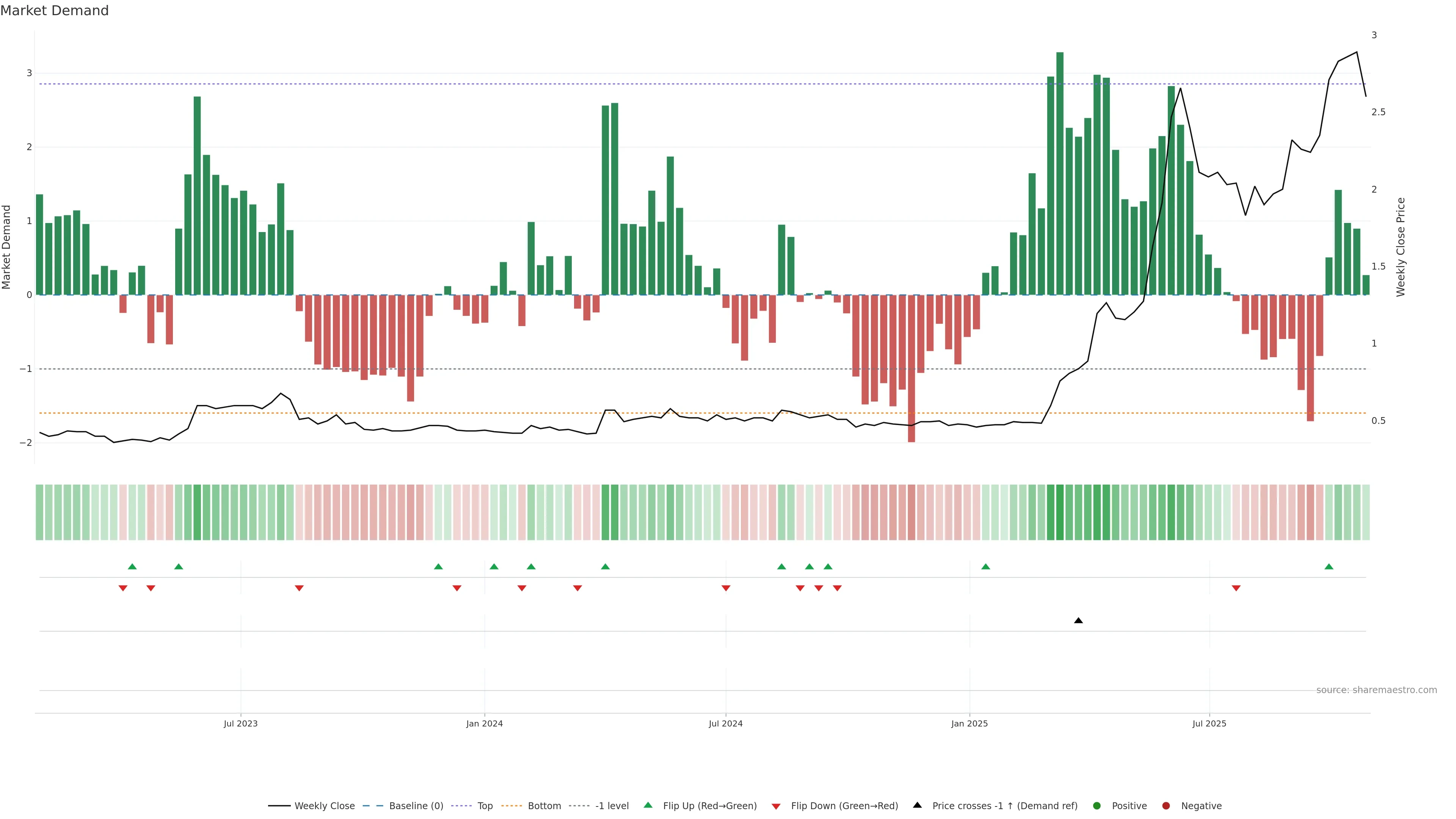This screenshot has width=1456, height=819.
Task: Click the red Negative legend dot
Action: [1166, 805]
